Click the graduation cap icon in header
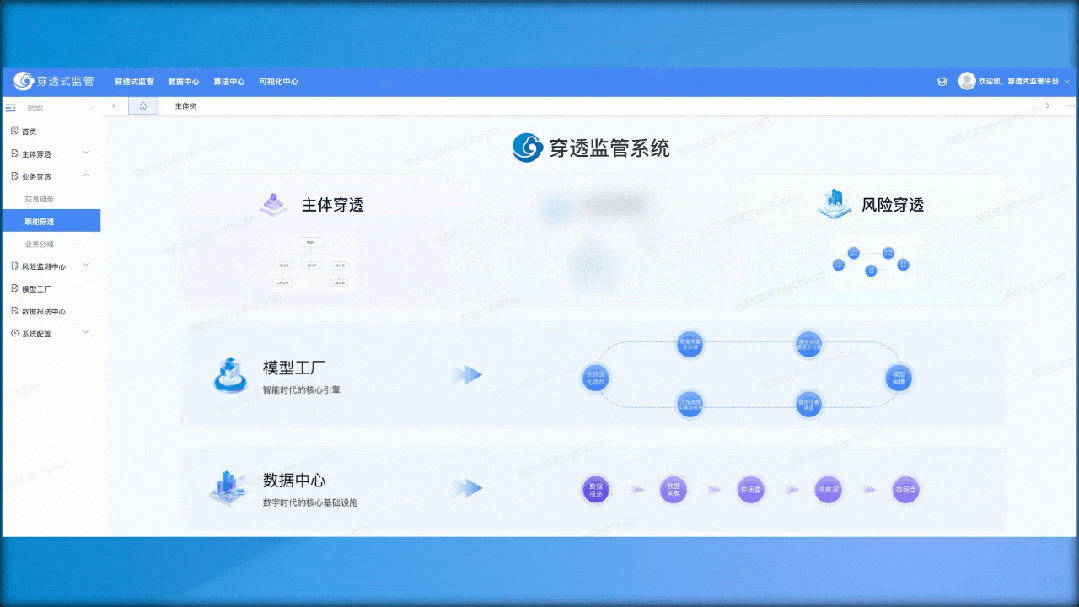 pos(941,82)
